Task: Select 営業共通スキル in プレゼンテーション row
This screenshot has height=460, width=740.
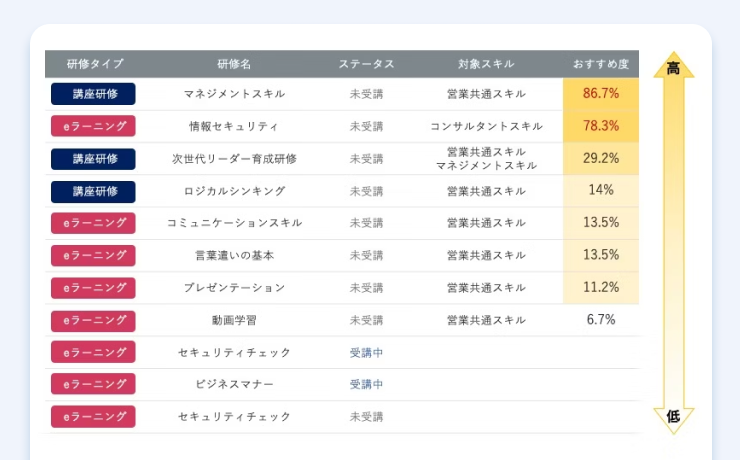Action: (486, 288)
